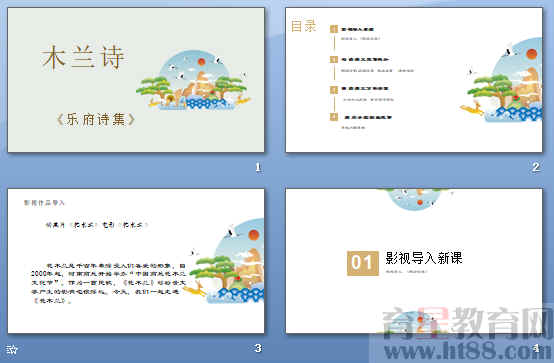Click the pine tree illustration on slide 3
The width and height of the screenshot is (554, 363).
214,271
